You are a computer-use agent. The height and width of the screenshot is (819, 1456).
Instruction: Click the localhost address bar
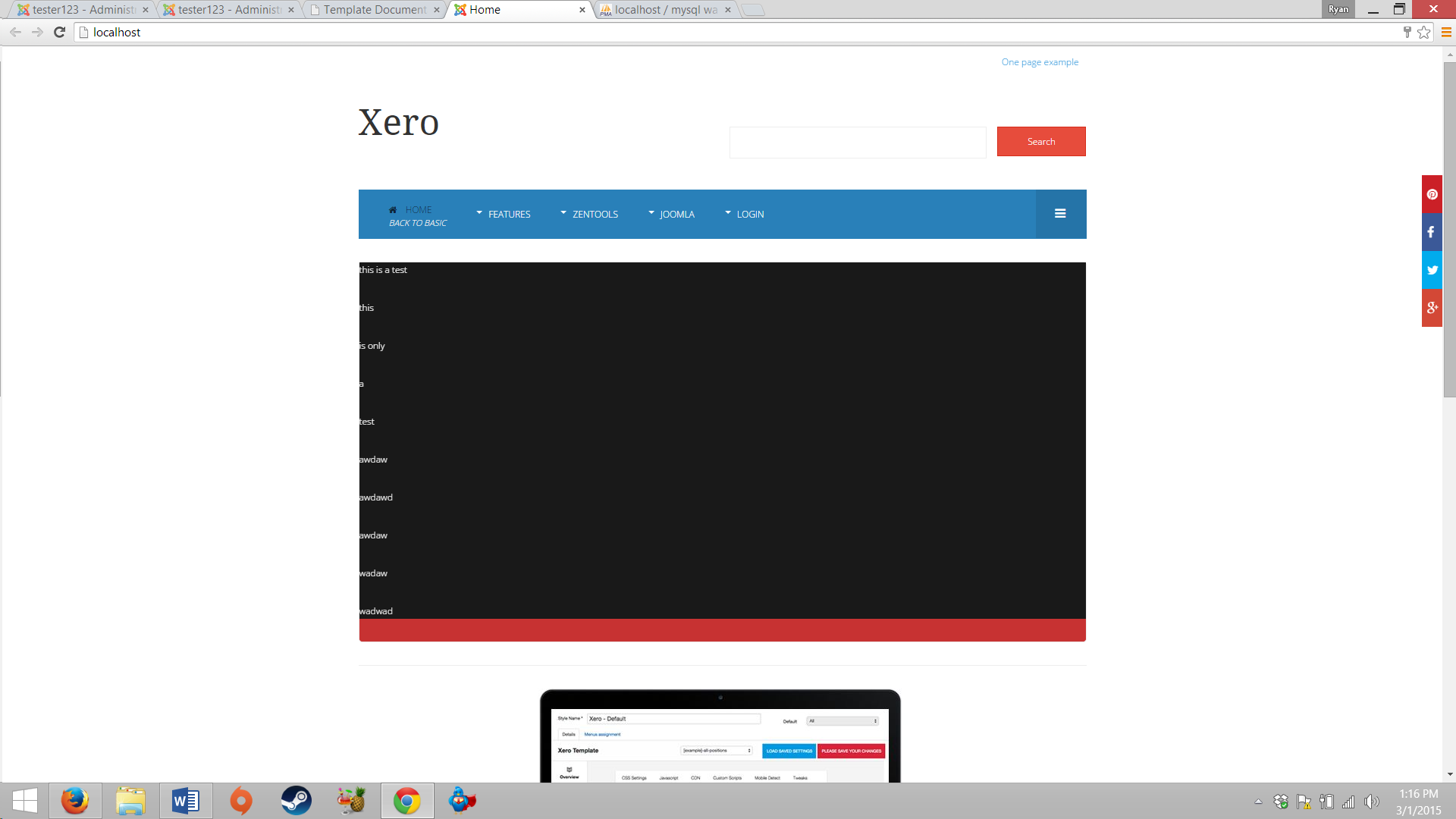[739, 32]
